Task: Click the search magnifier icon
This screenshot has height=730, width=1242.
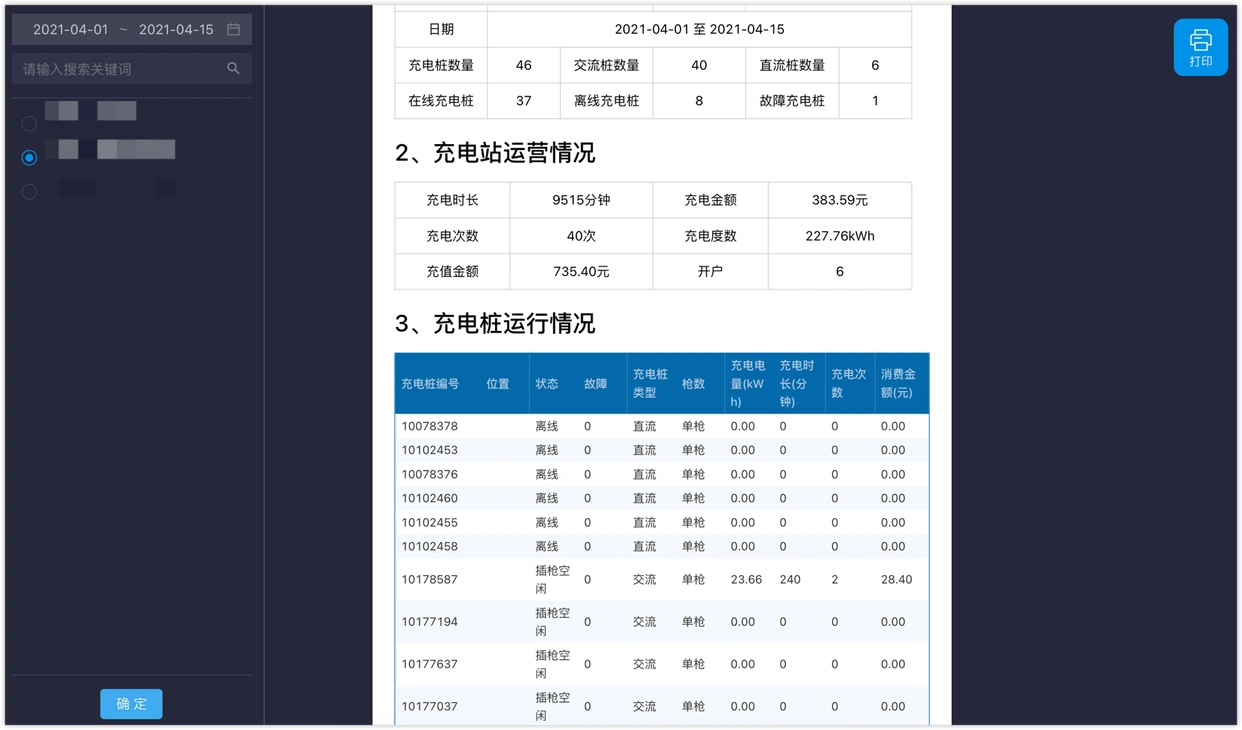Action: pyautogui.click(x=233, y=68)
